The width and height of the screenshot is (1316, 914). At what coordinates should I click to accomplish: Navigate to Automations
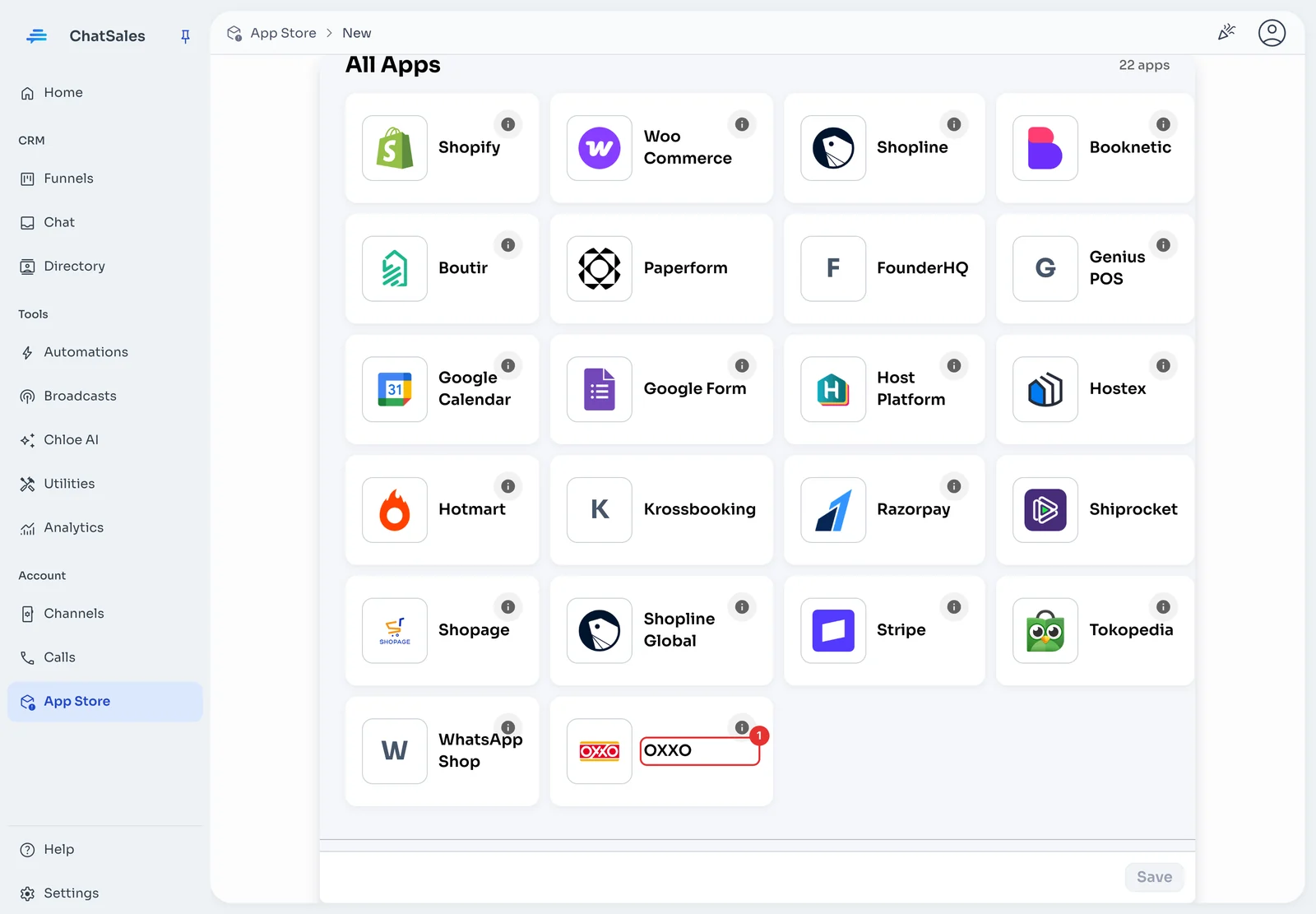tap(105, 352)
